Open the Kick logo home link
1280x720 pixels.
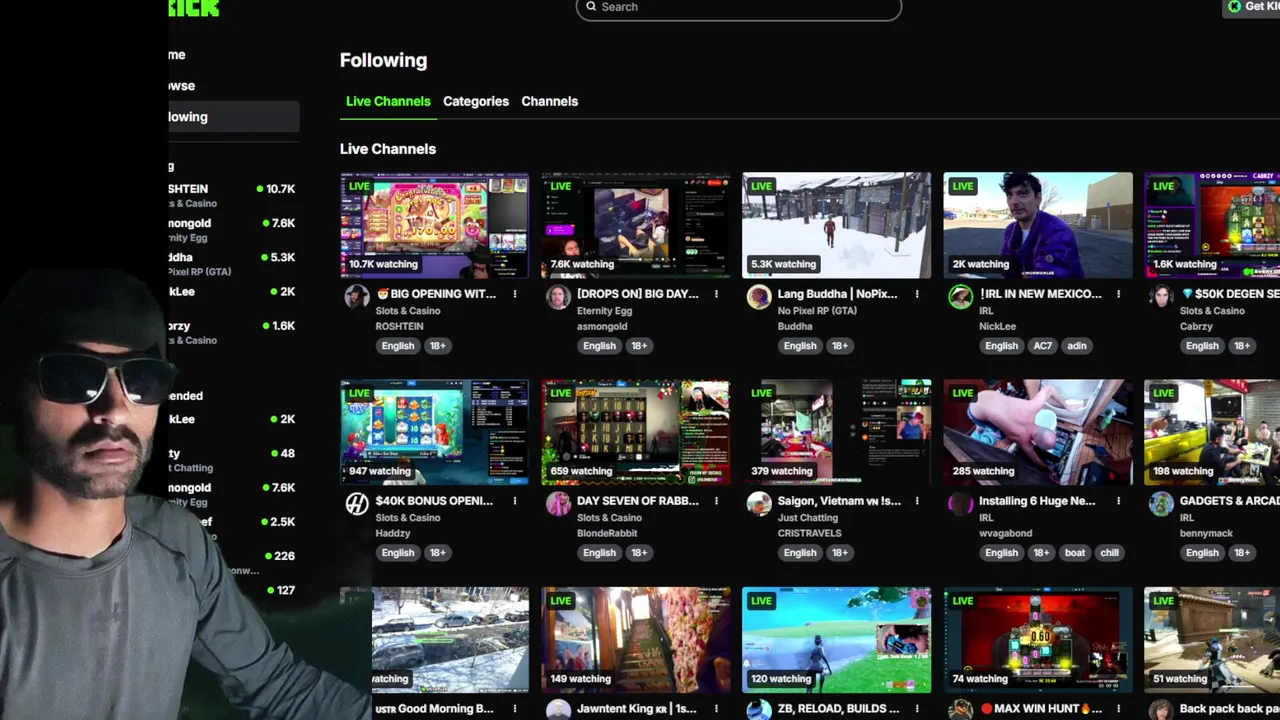[x=194, y=7]
